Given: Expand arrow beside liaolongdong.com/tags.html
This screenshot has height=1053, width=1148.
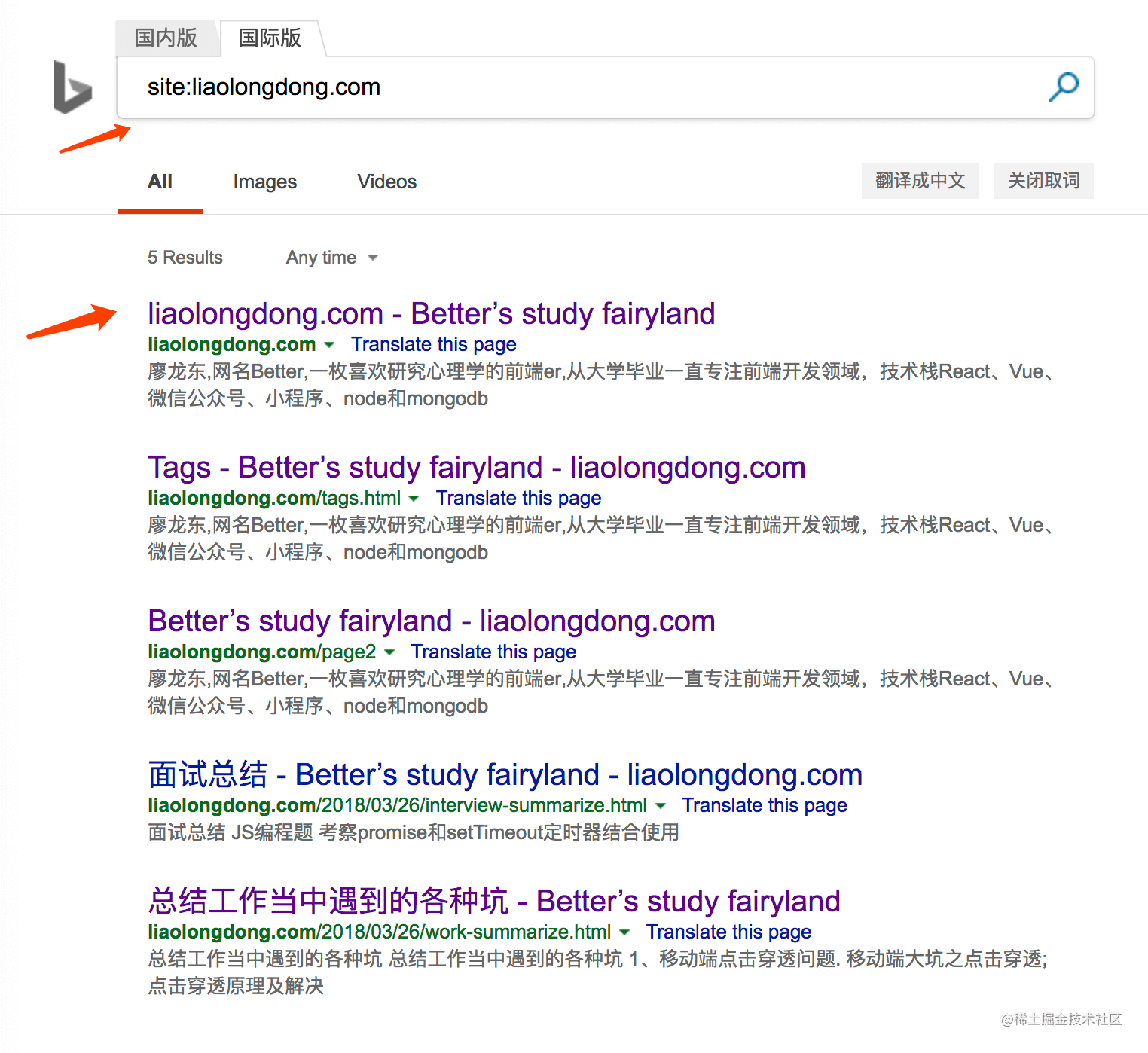Looking at the screenshot, I should click(414, 499).
